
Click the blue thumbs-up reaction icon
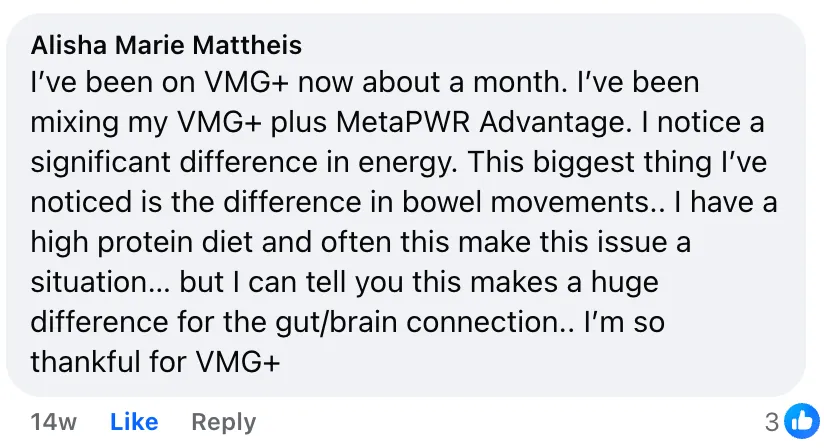[801, 421]
